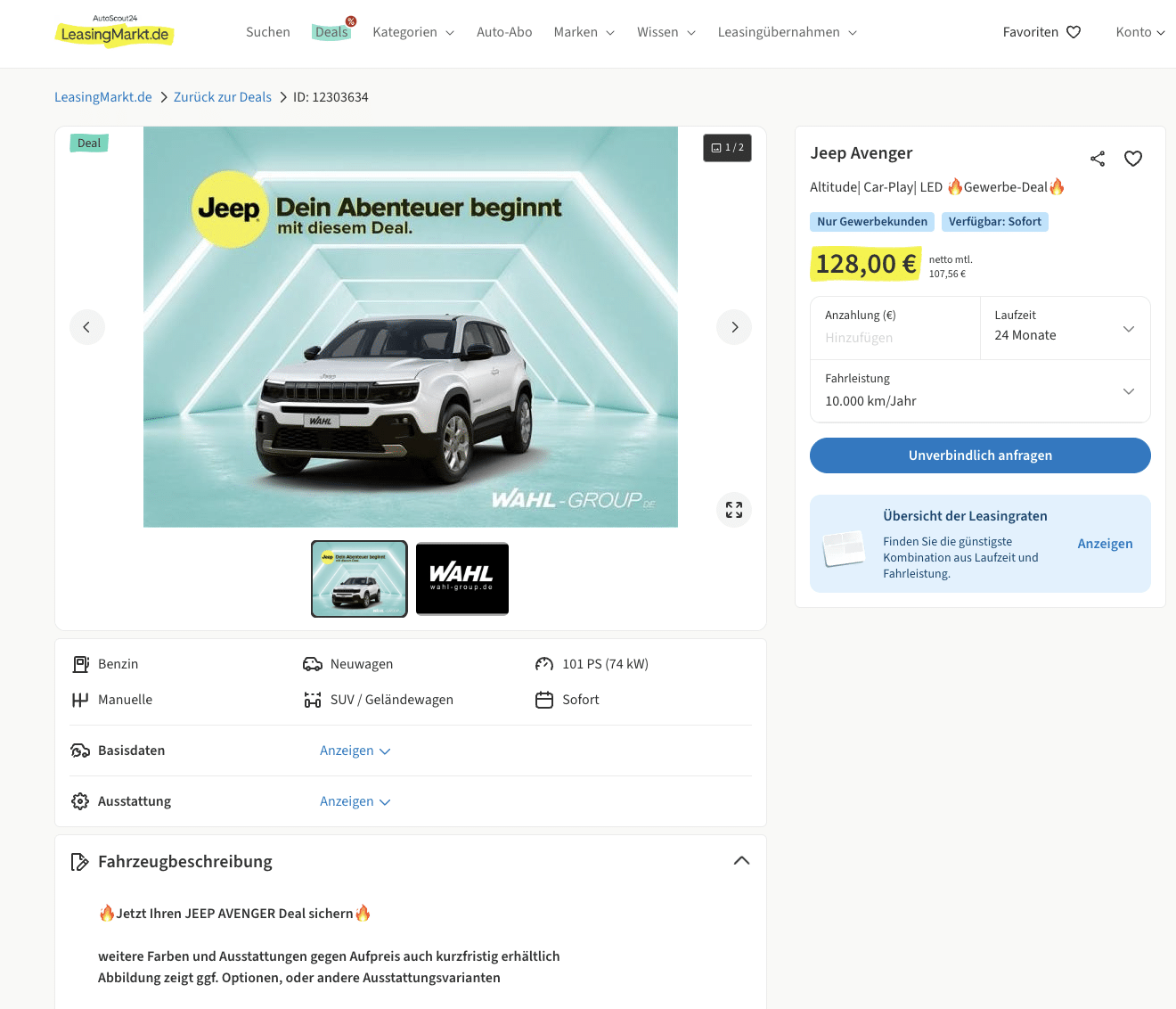The height and width of the screenshot is (1009, 1176).
Task: Click the image counter 1/2 badge
Action: [x=727, y=148]
